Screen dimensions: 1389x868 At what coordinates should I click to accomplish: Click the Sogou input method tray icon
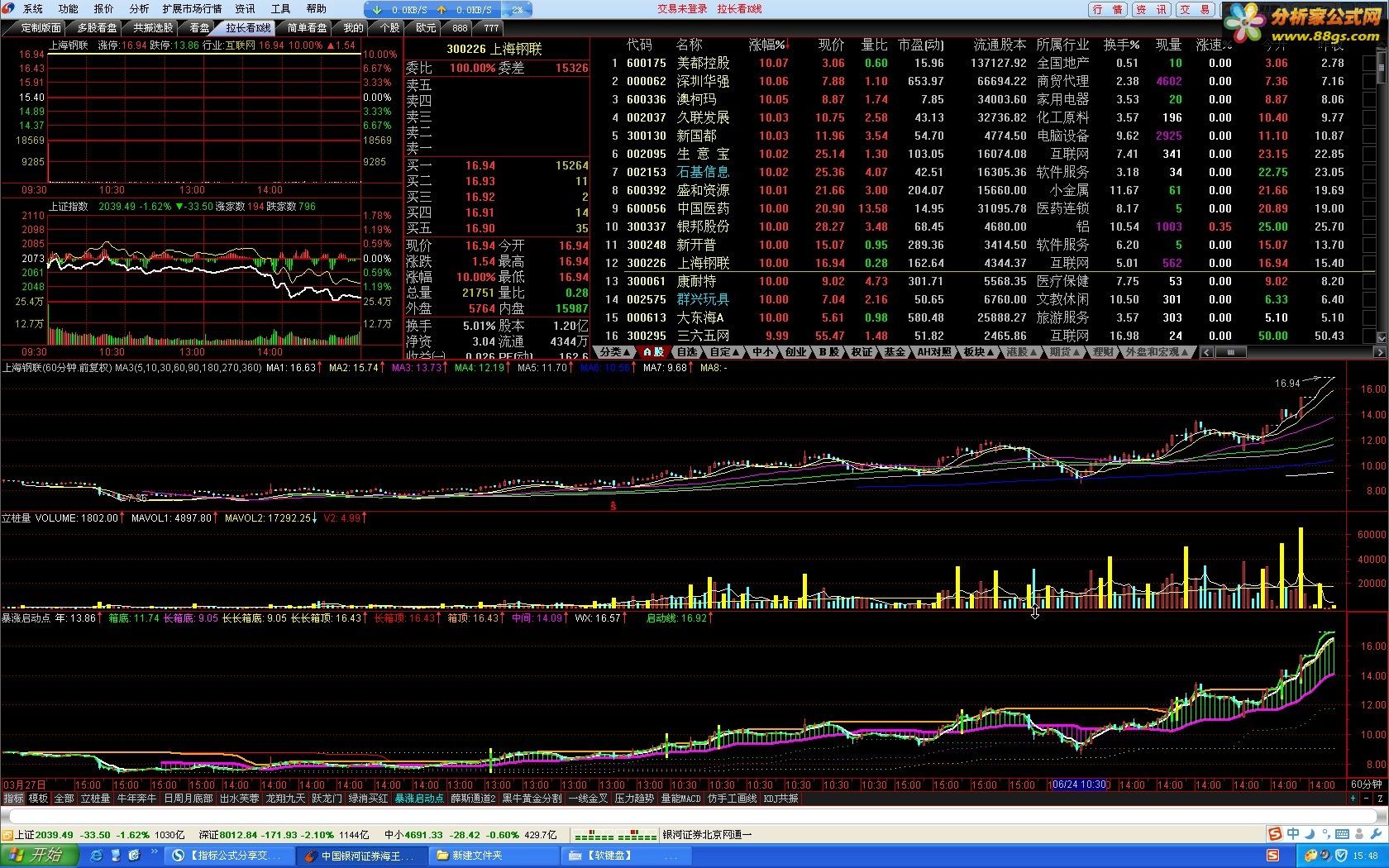[1273, 855]
